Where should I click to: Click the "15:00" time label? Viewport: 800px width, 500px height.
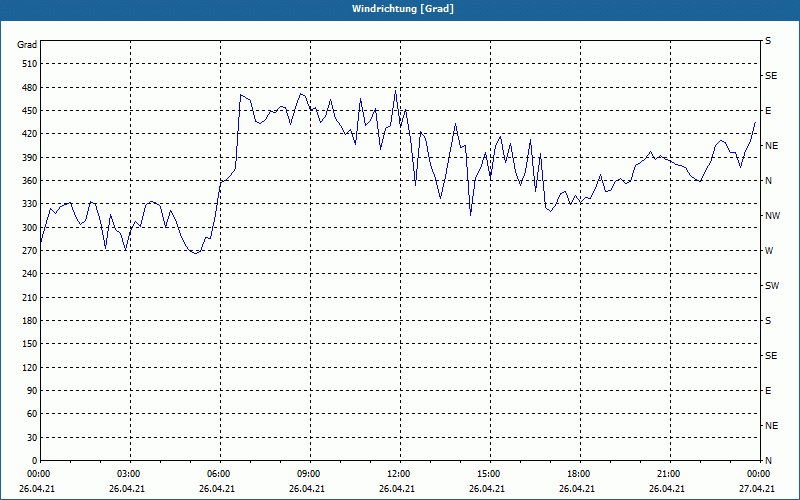[488, 474]
